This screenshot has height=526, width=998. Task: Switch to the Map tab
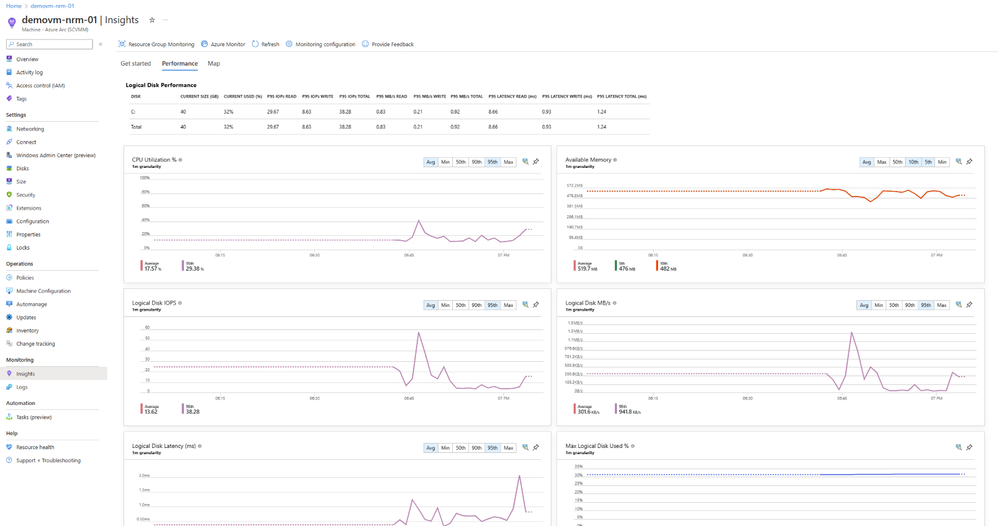click(214, 64)
